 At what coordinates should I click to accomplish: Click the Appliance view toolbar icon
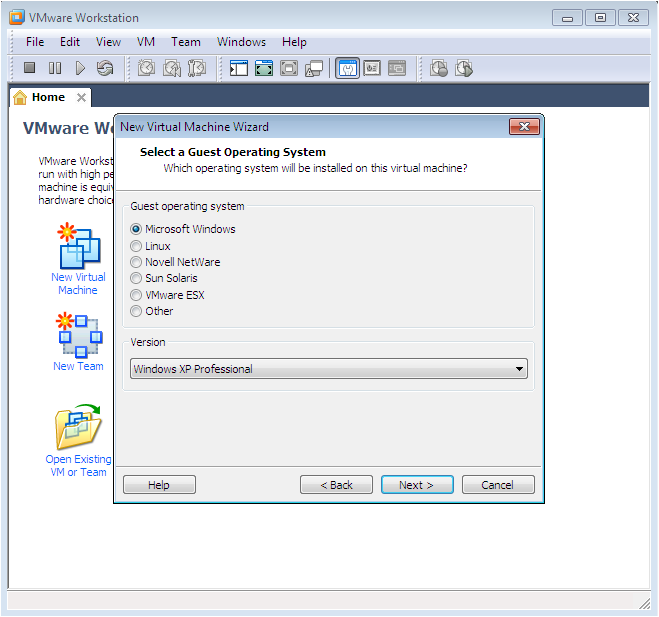[372, 68]
